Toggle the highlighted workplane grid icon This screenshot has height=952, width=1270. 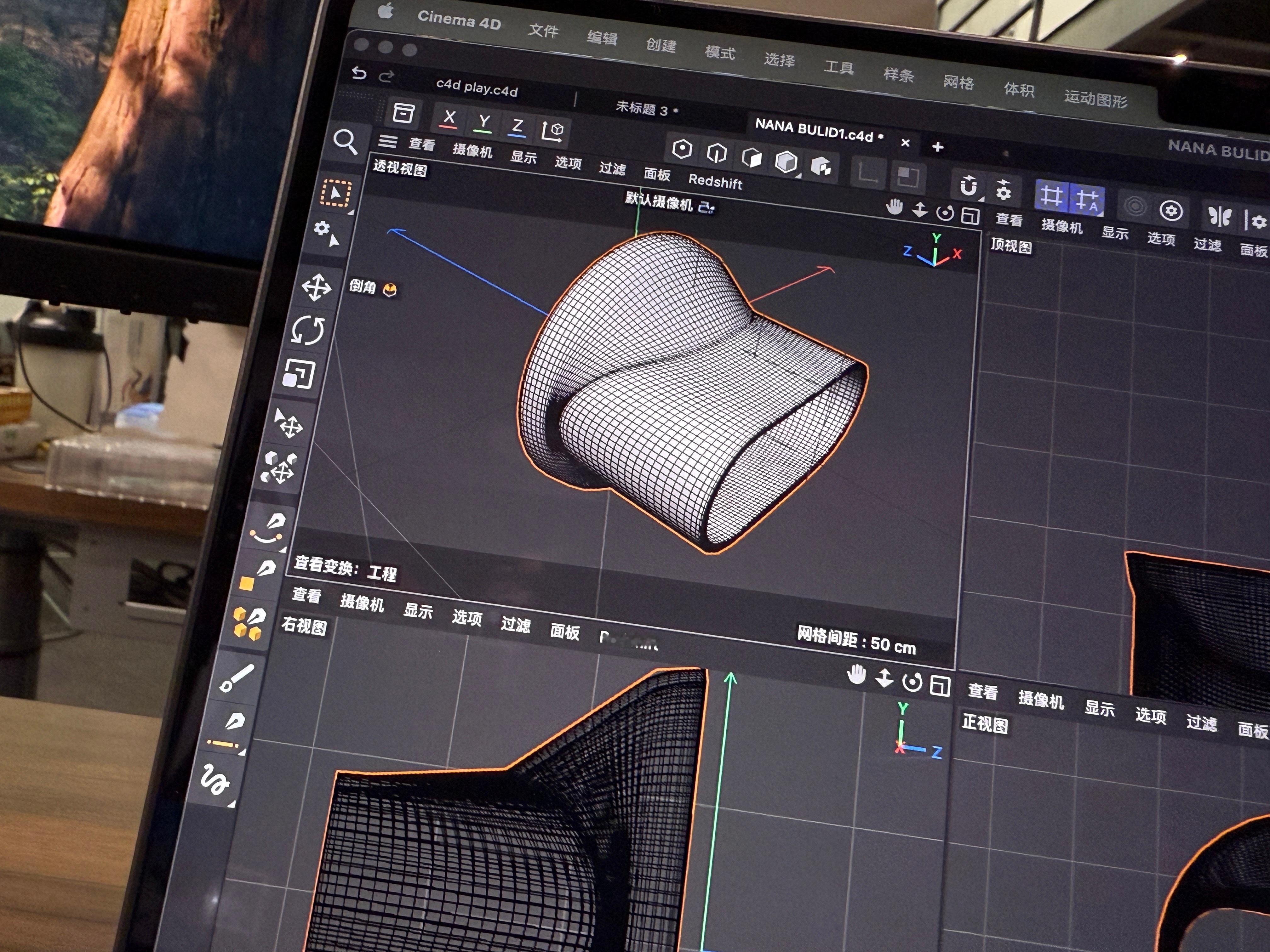click(1051, 196)
